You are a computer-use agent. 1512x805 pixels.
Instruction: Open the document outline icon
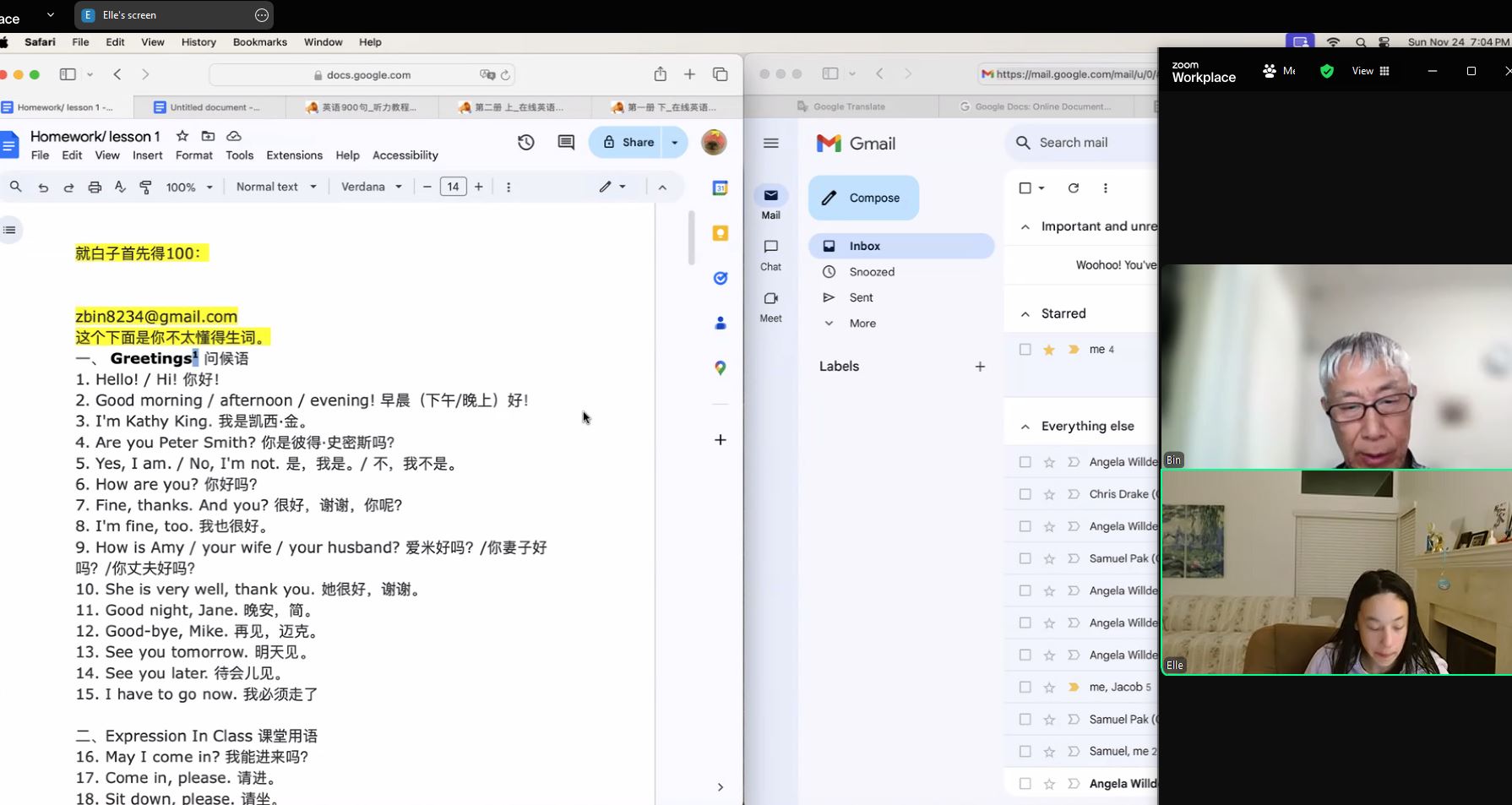tap(10, 230)
